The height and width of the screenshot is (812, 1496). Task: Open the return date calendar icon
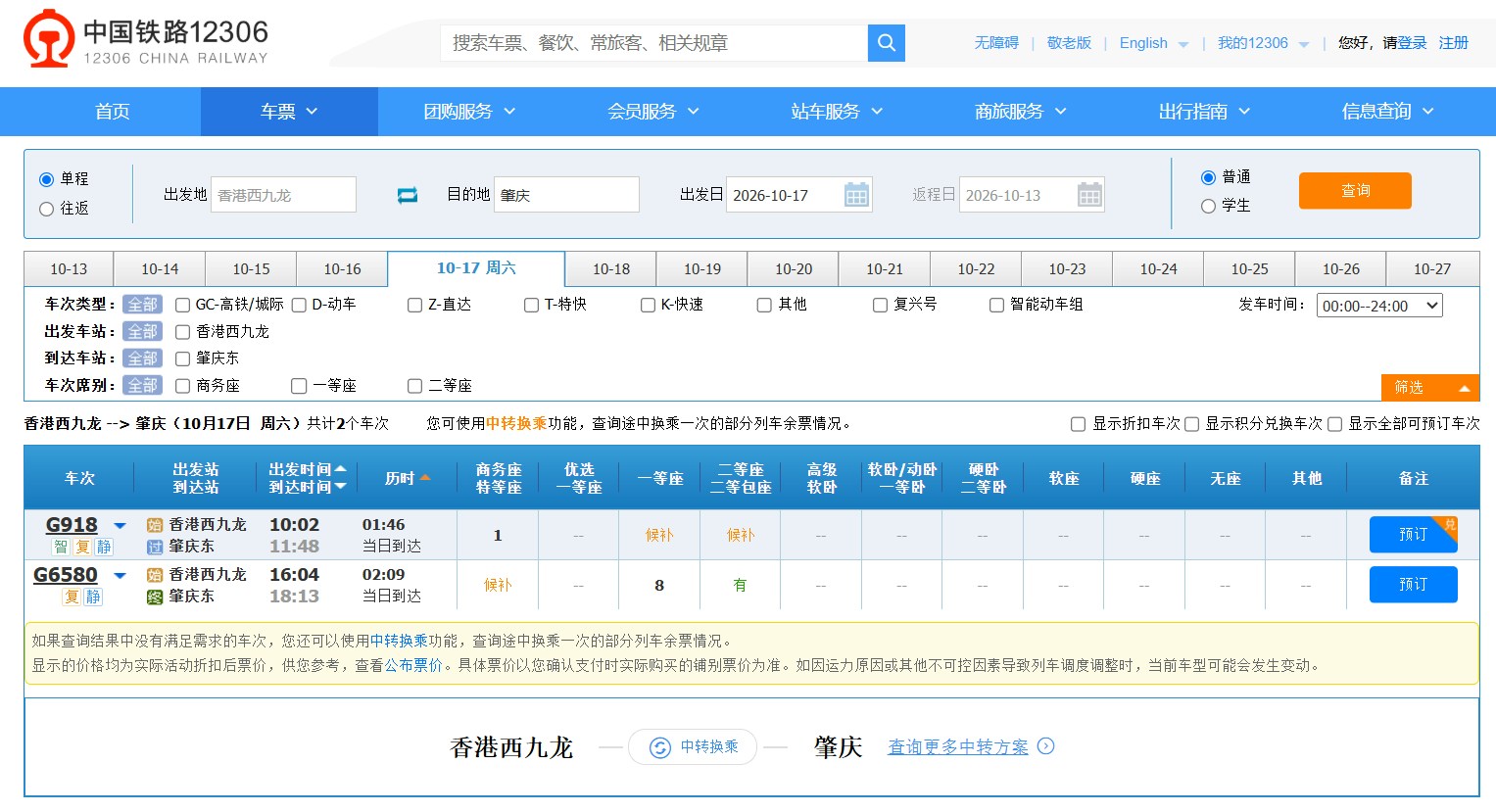coord(1089,195)
